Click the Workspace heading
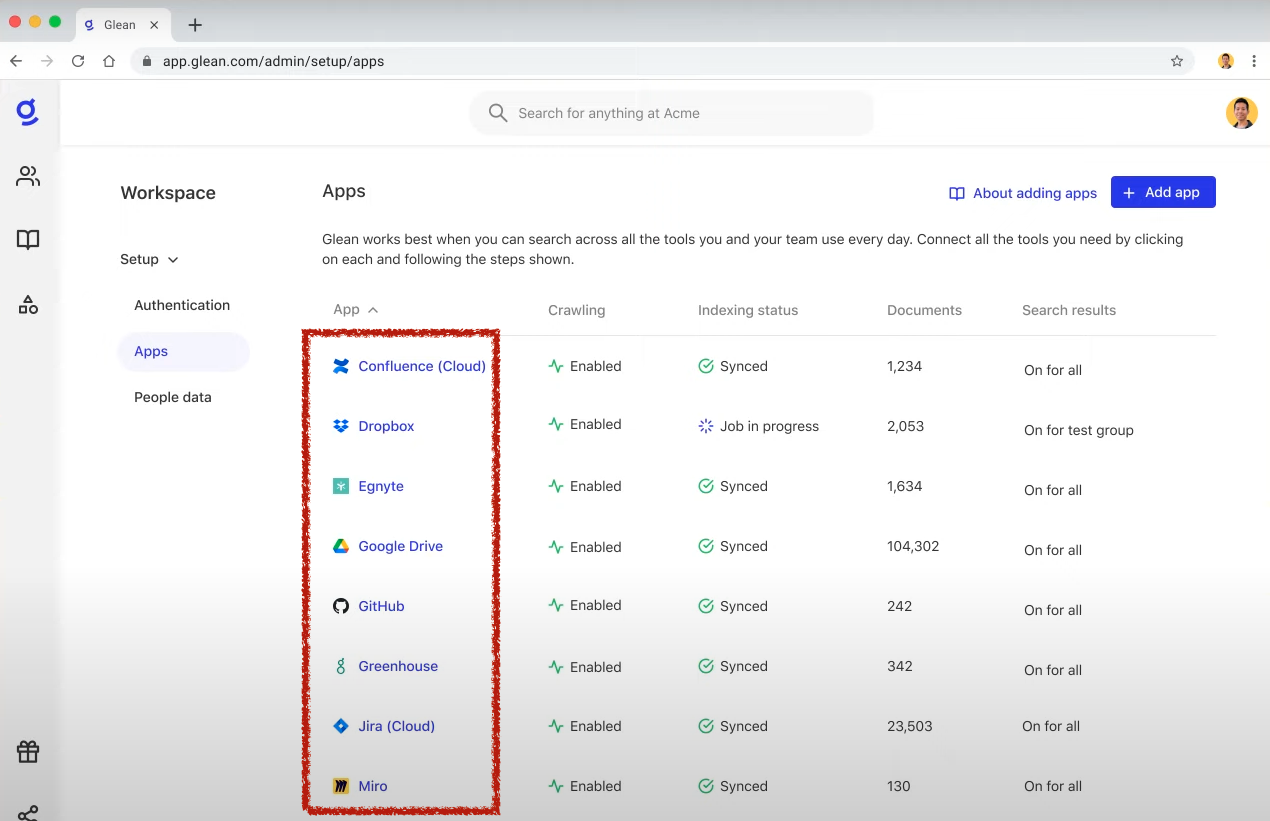Screen dimensions: 1270x821 click(168, 193)
